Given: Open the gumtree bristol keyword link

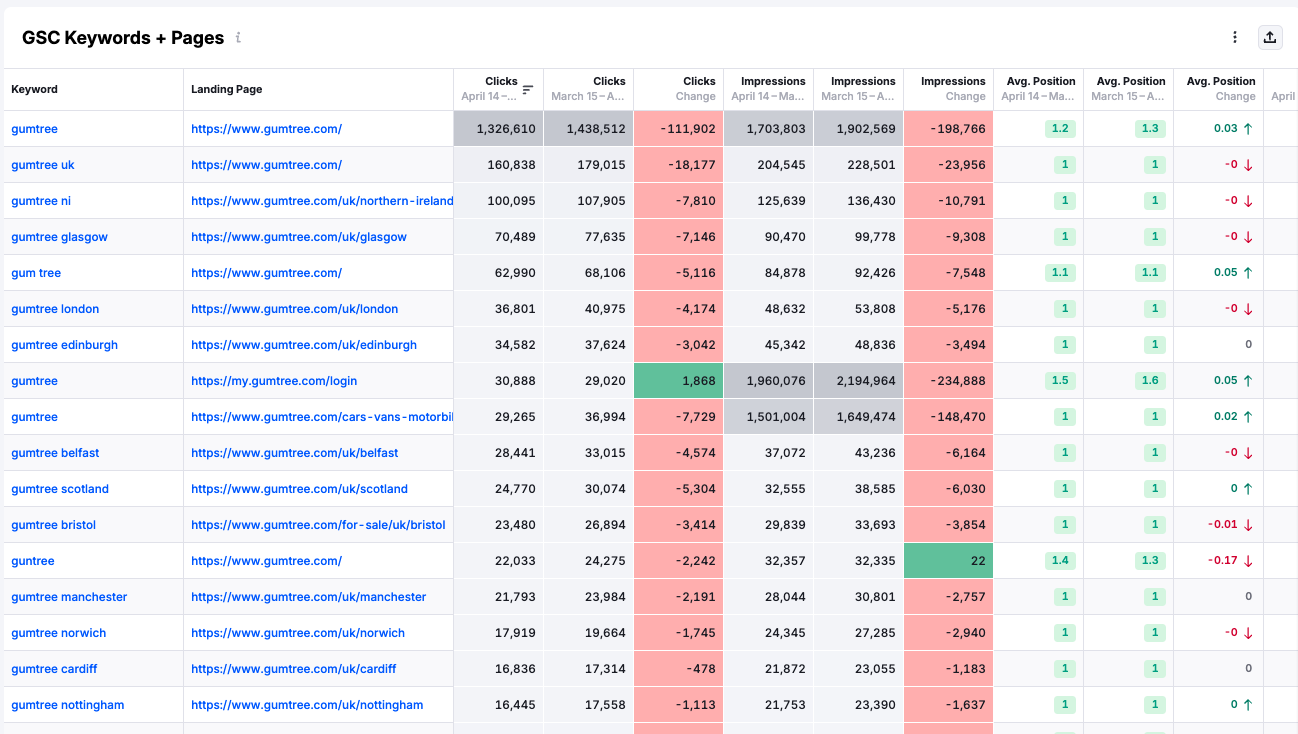Looking at the screenshot, I should pos(54,525).
